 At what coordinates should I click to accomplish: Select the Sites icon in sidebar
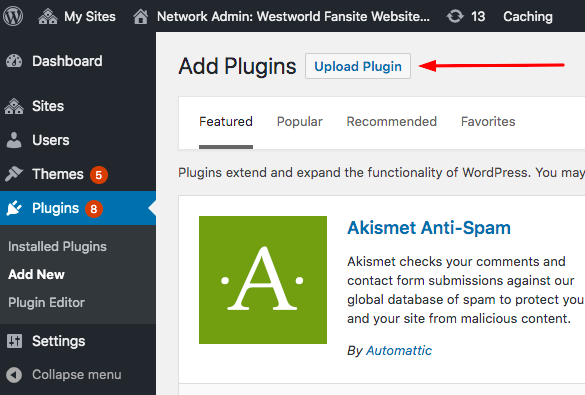pos(14,106)
